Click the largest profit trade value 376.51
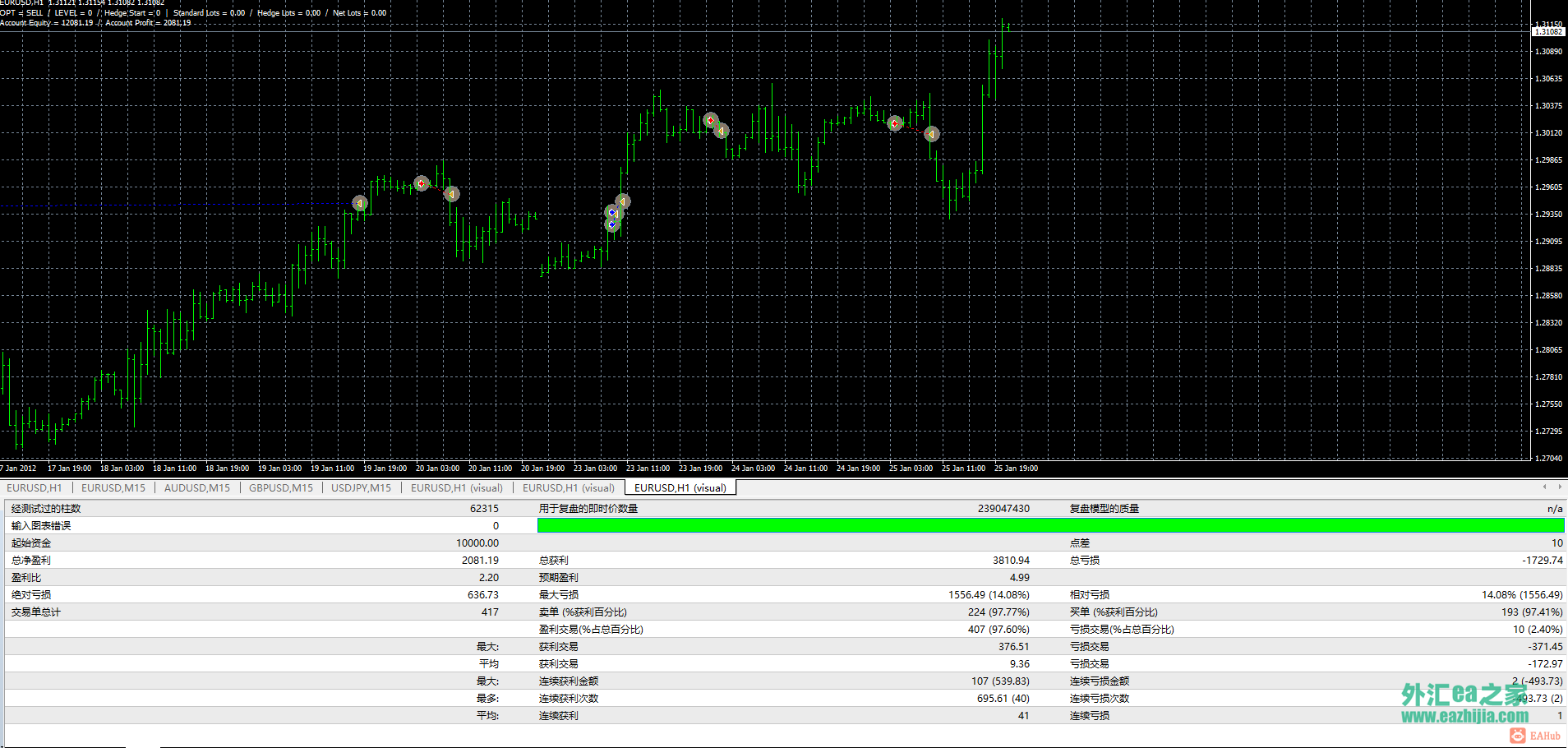1568x748 pixels. point(1014,647)
